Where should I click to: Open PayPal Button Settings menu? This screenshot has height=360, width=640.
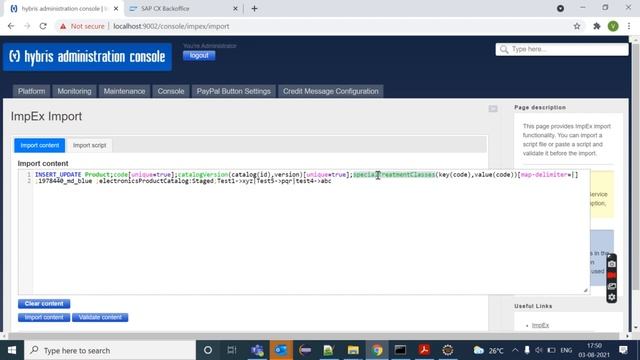pos(233,91)
